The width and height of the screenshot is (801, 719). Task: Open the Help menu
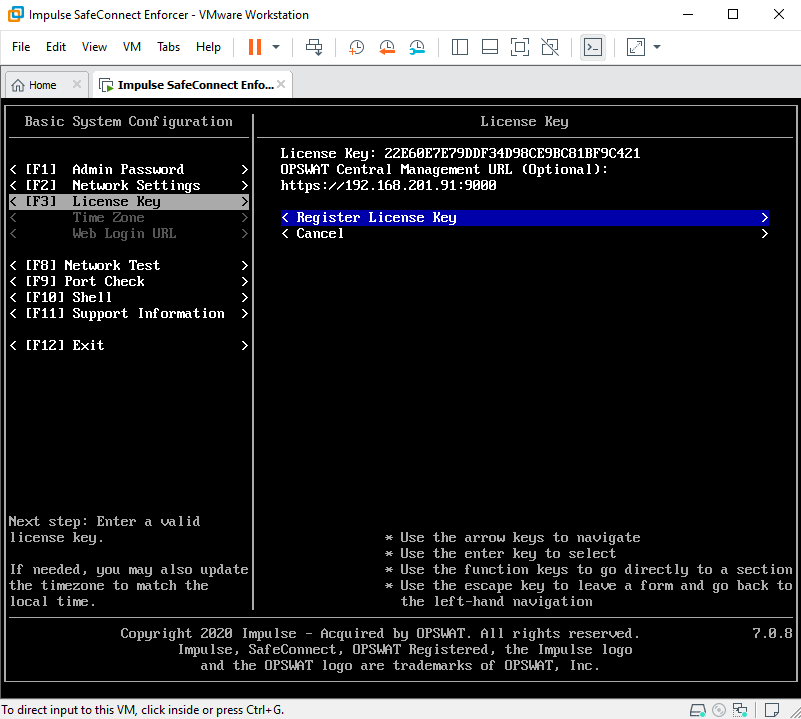click(208, 47)
